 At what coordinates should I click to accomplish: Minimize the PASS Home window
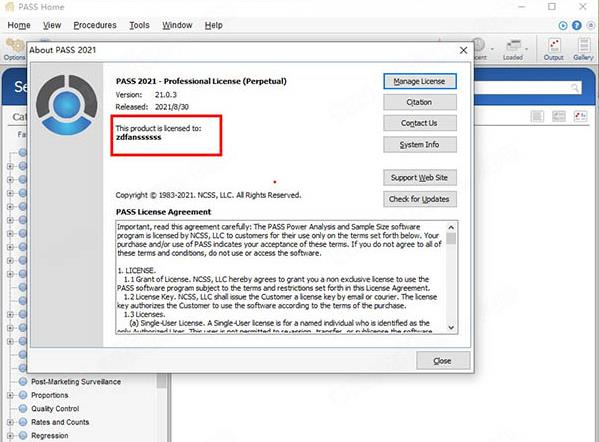(522, 6)
